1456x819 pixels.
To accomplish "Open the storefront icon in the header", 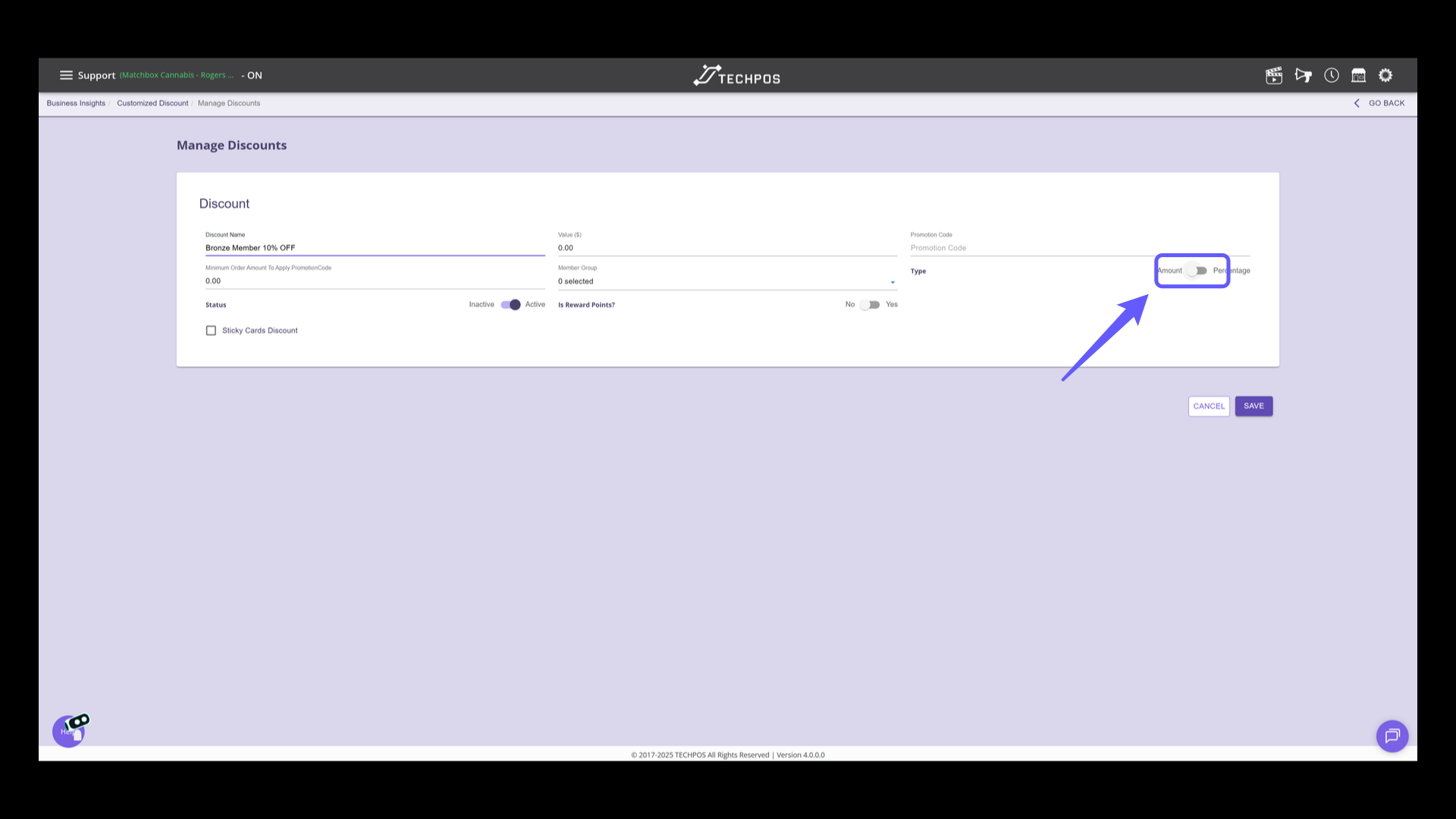I will [x=1358, y=75].
